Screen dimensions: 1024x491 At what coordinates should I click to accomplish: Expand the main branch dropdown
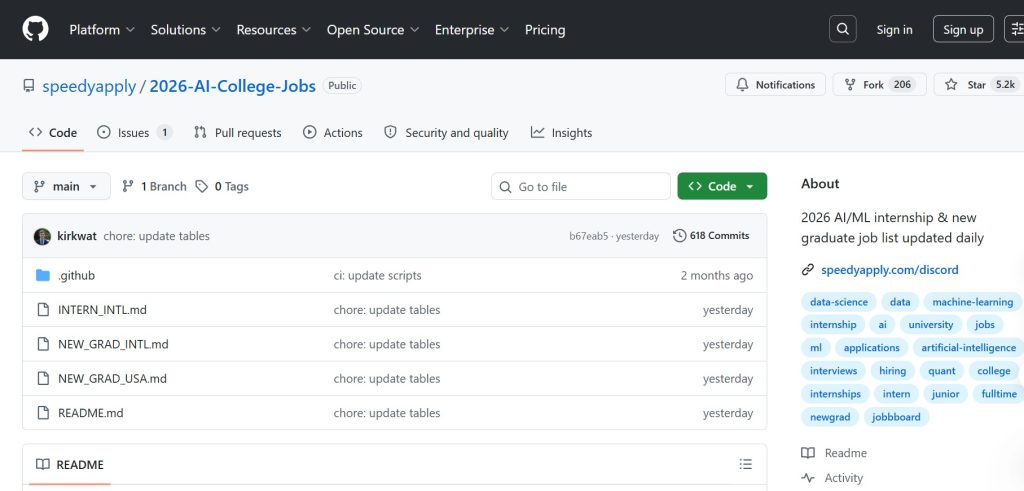66,186
